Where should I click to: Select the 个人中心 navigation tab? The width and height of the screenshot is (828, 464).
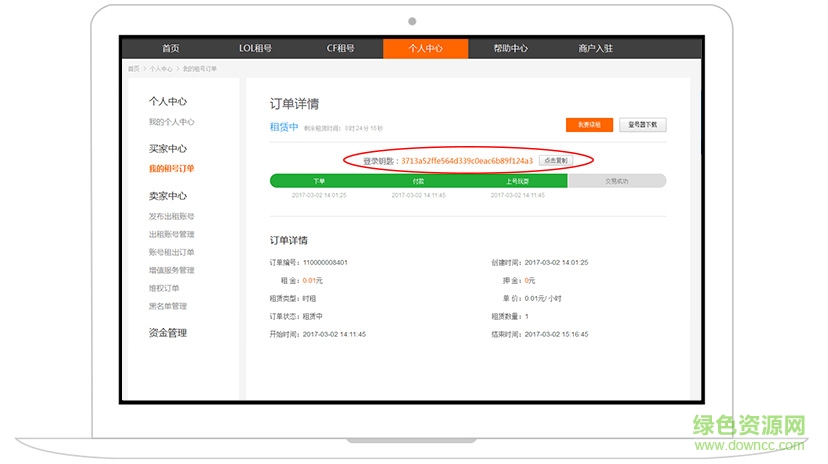(x=425, y=48)
